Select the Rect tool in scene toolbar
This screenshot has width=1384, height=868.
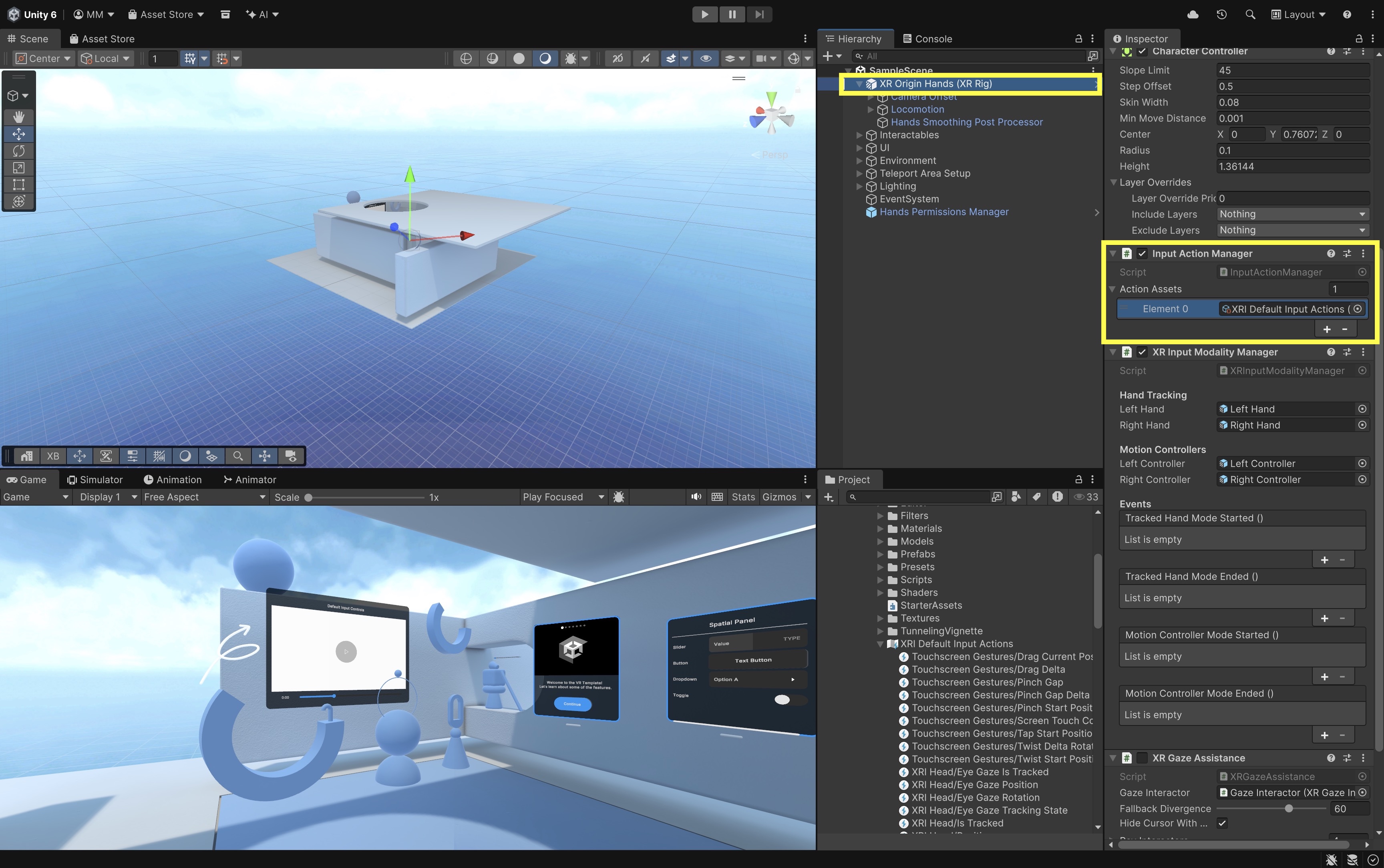[19, 184]
